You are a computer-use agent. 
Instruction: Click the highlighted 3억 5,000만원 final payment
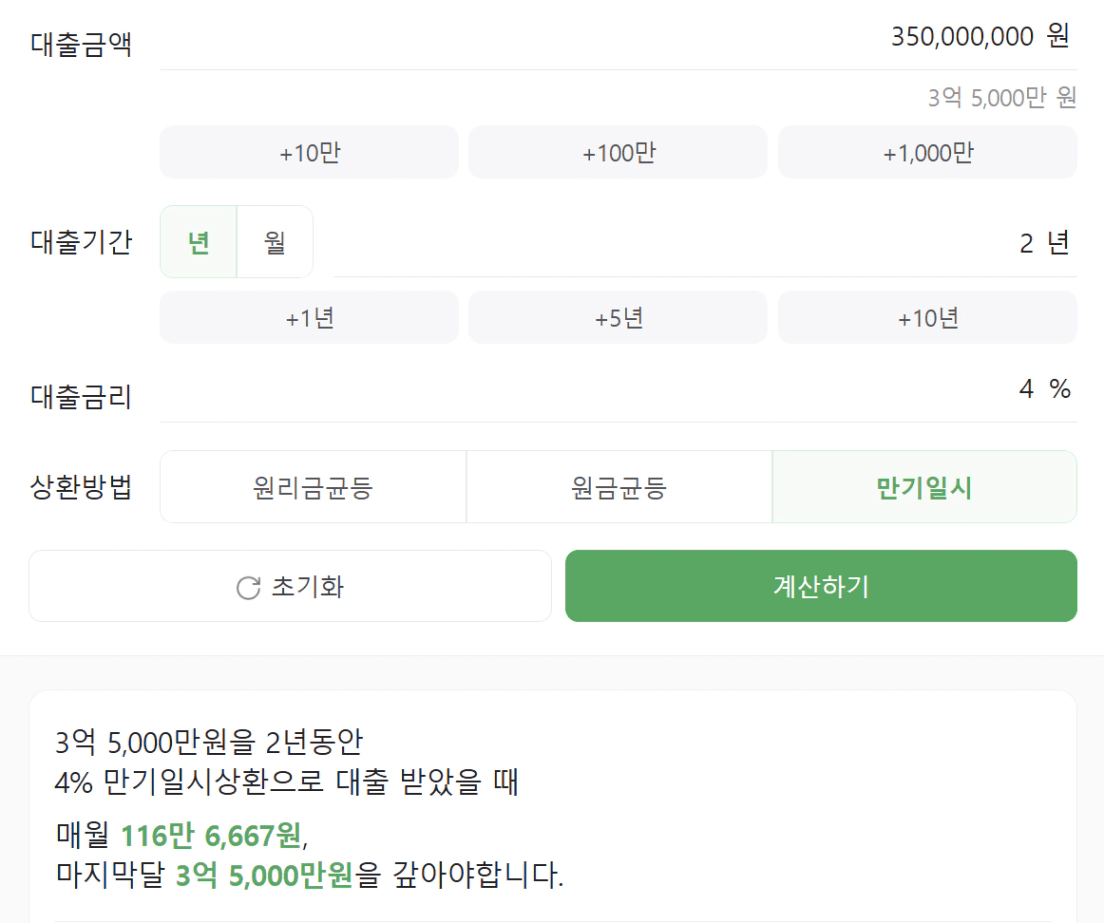pyautogui.click(x=264, y=876)
